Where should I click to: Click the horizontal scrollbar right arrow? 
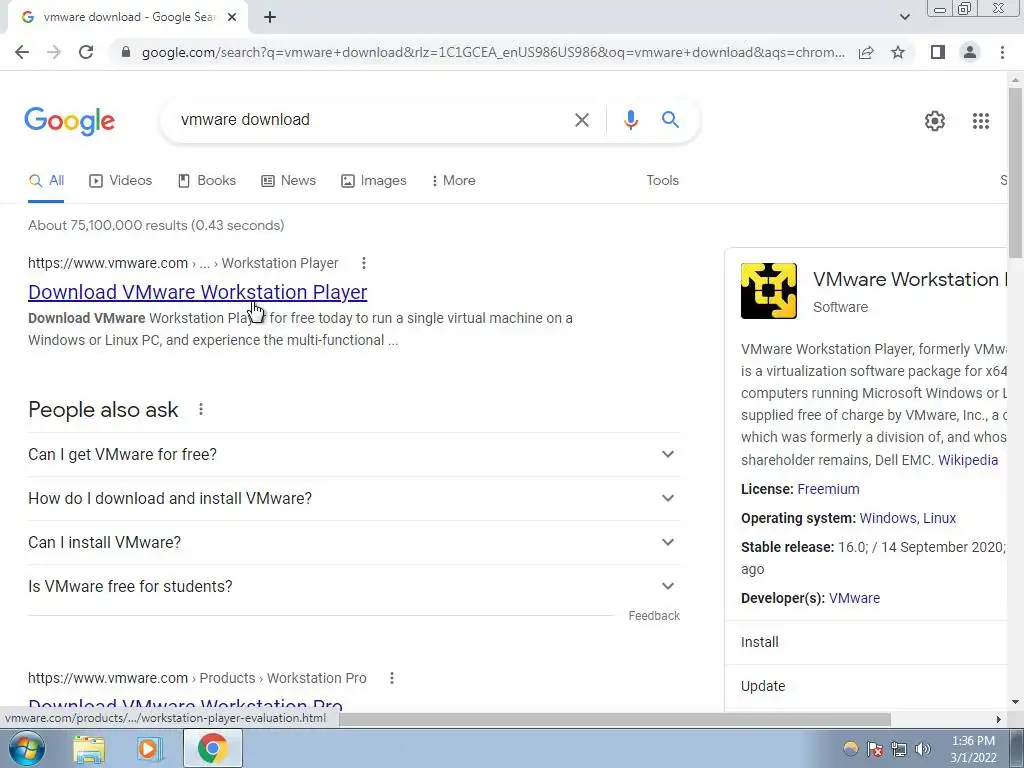999,719
